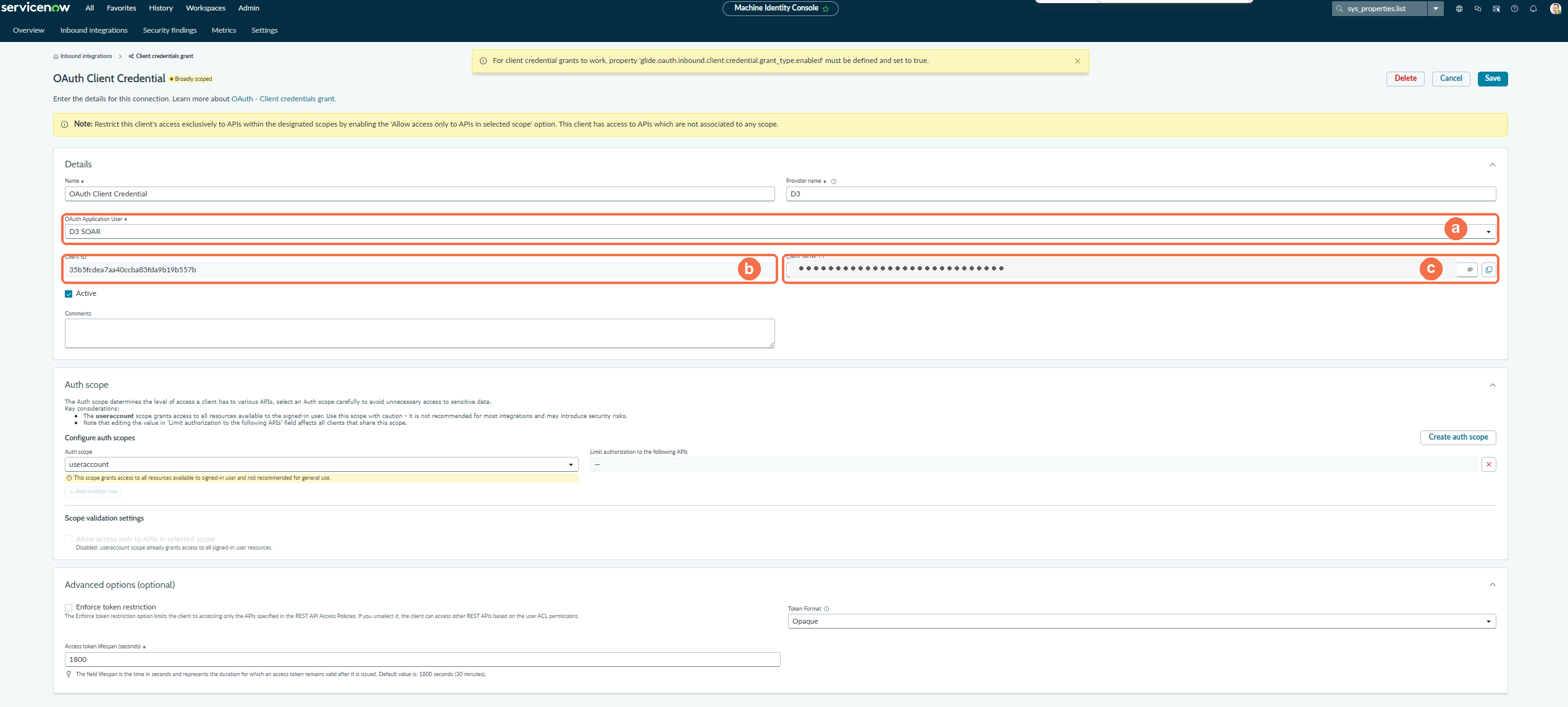The width and height of the screenshot is (1568, 707).
Task: Open the History menu
Action: [161, 8]
